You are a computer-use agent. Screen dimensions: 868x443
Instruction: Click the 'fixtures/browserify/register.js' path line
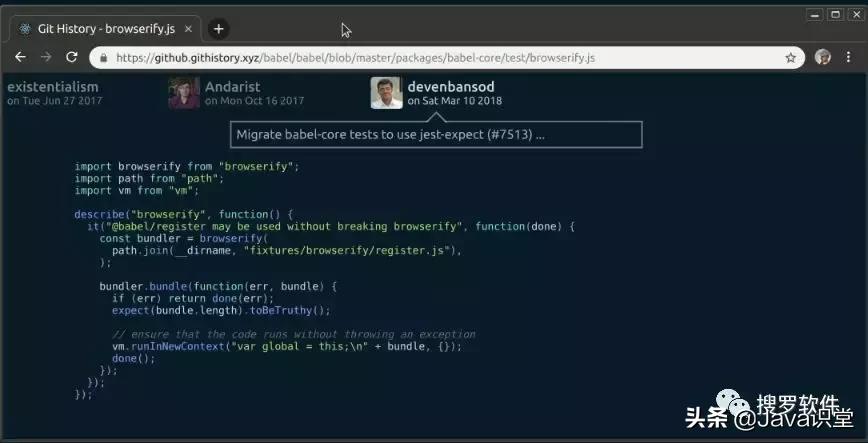[287, 251]
